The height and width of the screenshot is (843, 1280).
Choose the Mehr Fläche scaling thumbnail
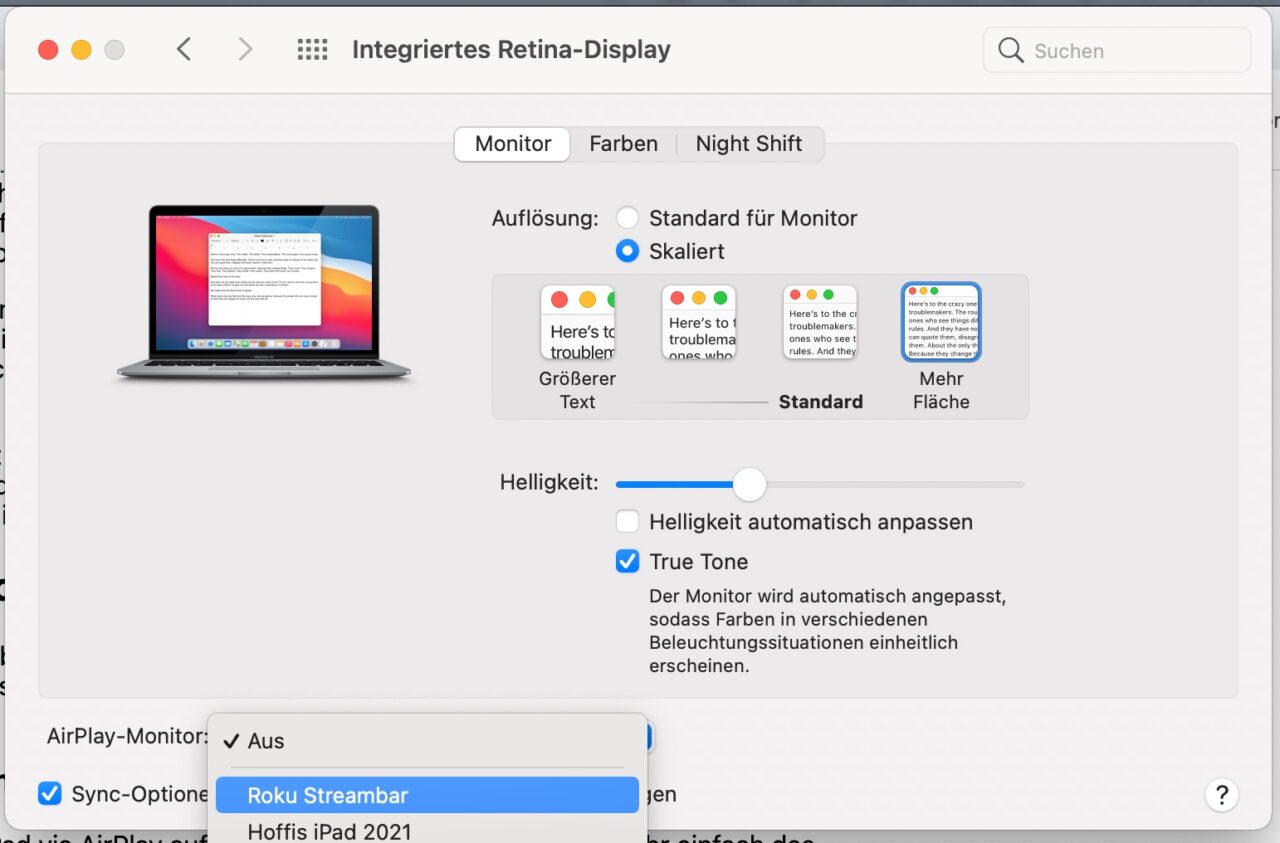(941, 322)
